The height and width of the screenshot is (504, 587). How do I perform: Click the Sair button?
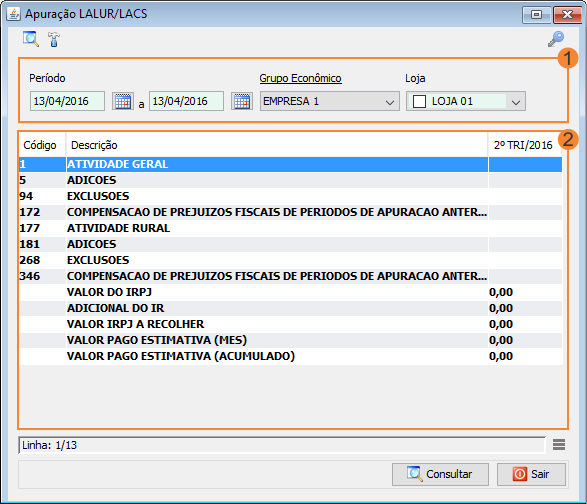pos(531,474)
